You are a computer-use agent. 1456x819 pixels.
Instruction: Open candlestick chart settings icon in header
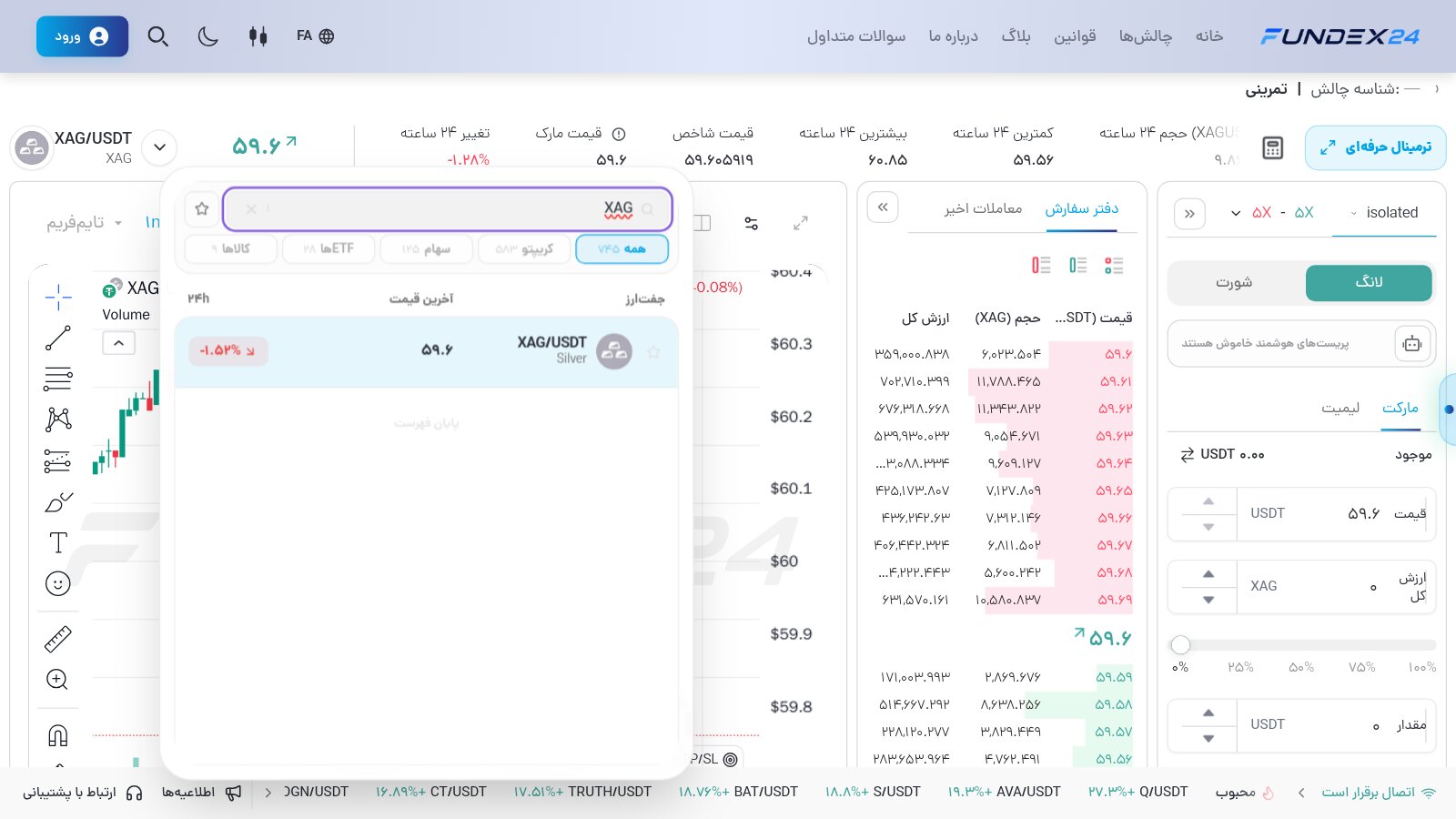point(258,36)
